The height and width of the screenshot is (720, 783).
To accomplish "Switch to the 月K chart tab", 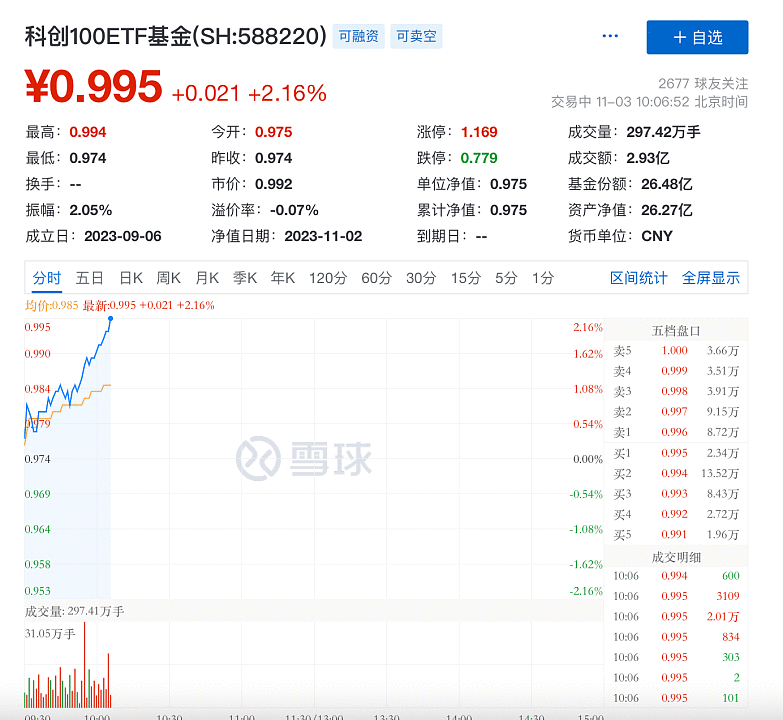I will [207, 278].
